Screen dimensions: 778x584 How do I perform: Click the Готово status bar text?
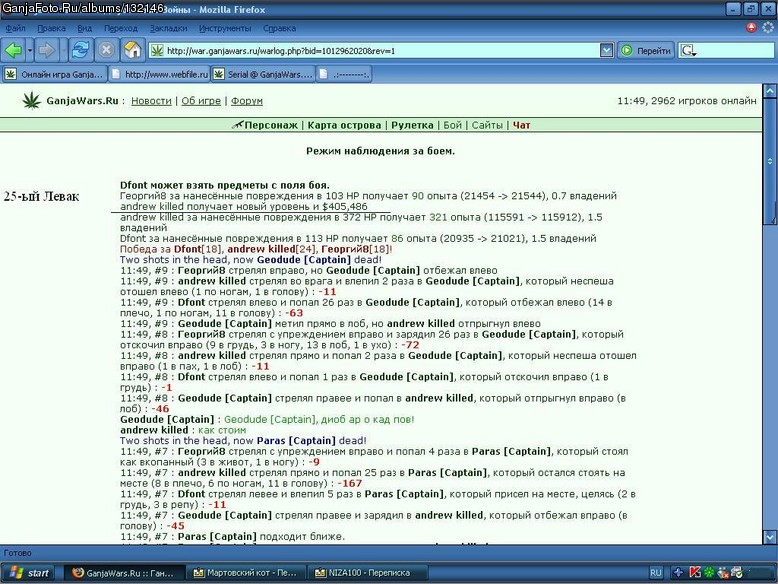click(x=17, y=553)
